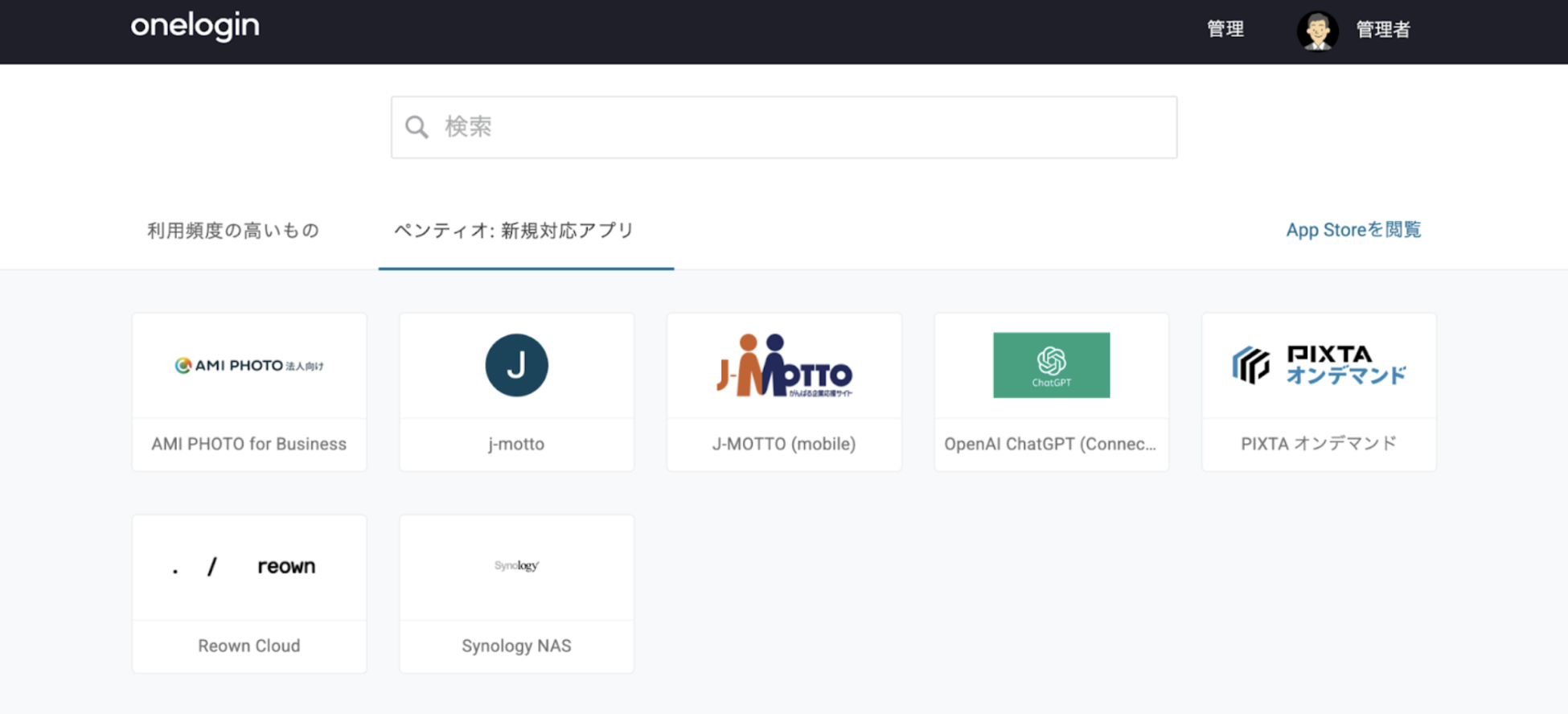Viewport: 1568px width, 714px height.
Task: Open the 管理 menu
Action: 1225,30
